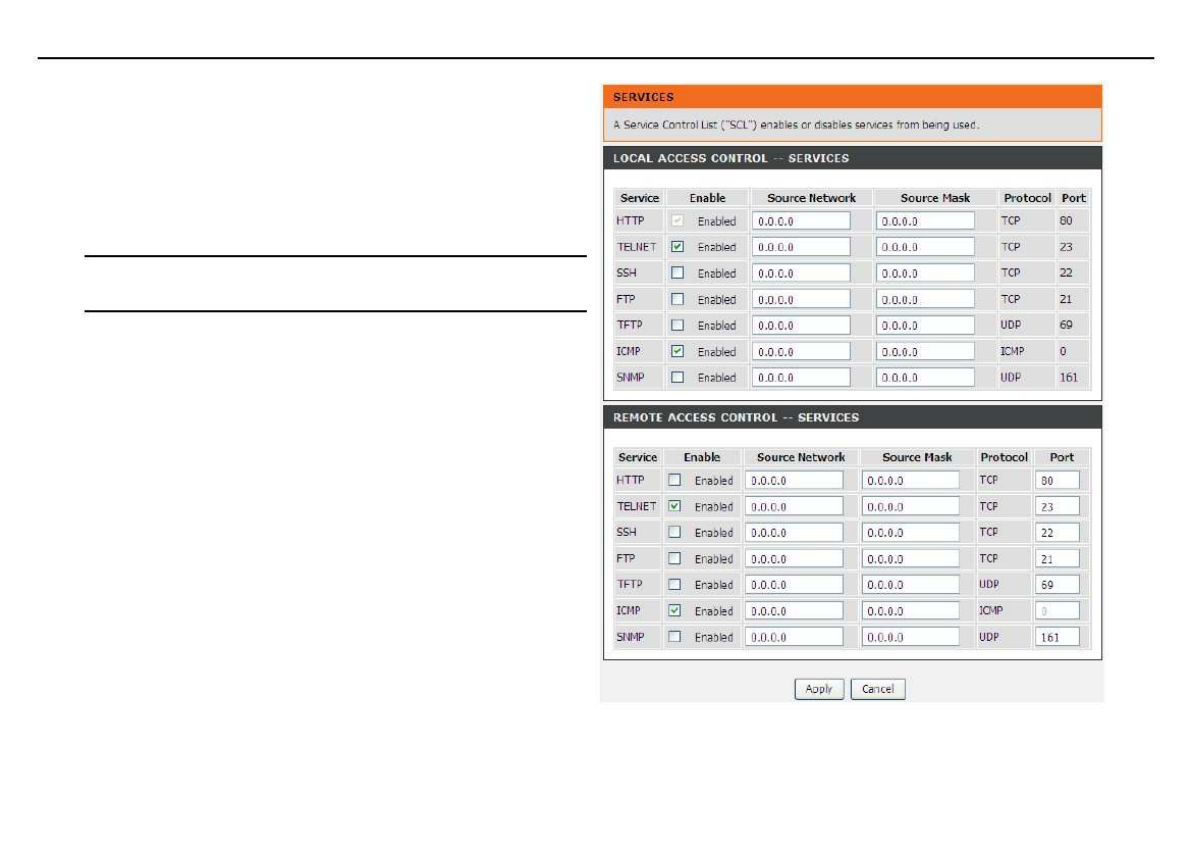Edit local TFTP Source Mask field
Image resolution: width=1190 pixels, height=843 pixels.
coord(925,325)
